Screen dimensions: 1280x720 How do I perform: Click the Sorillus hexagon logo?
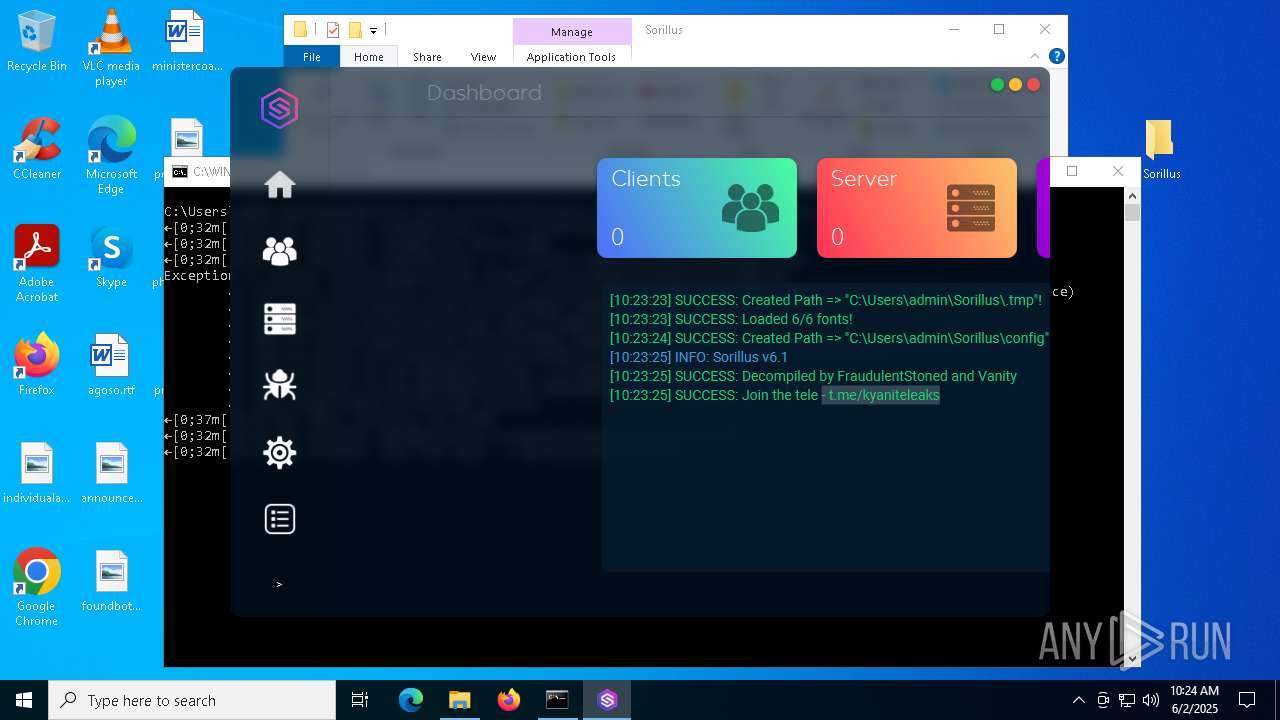pyautogui.click(x=280, y=108)
